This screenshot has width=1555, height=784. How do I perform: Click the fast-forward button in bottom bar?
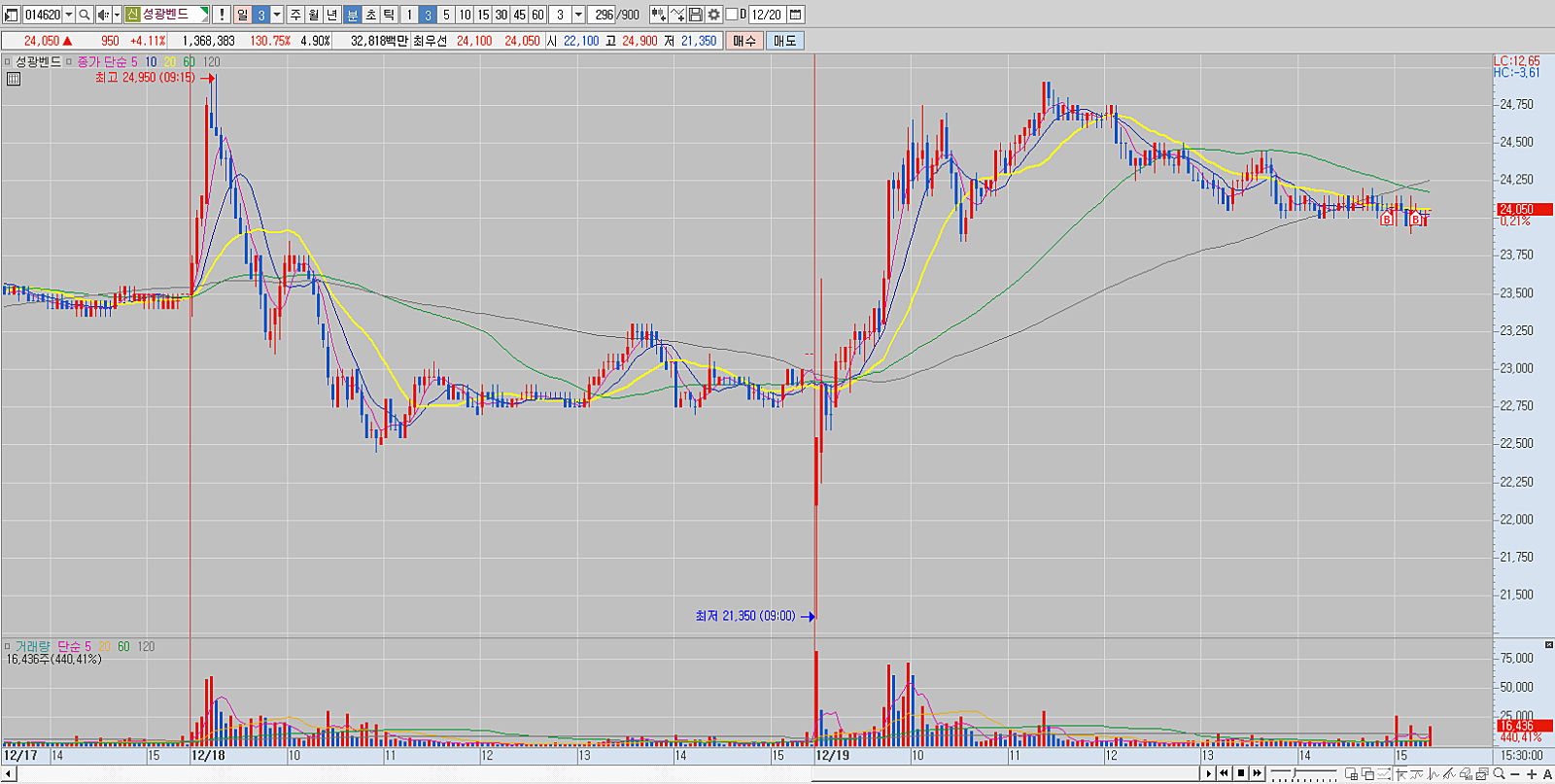(x=1257, y=773)
